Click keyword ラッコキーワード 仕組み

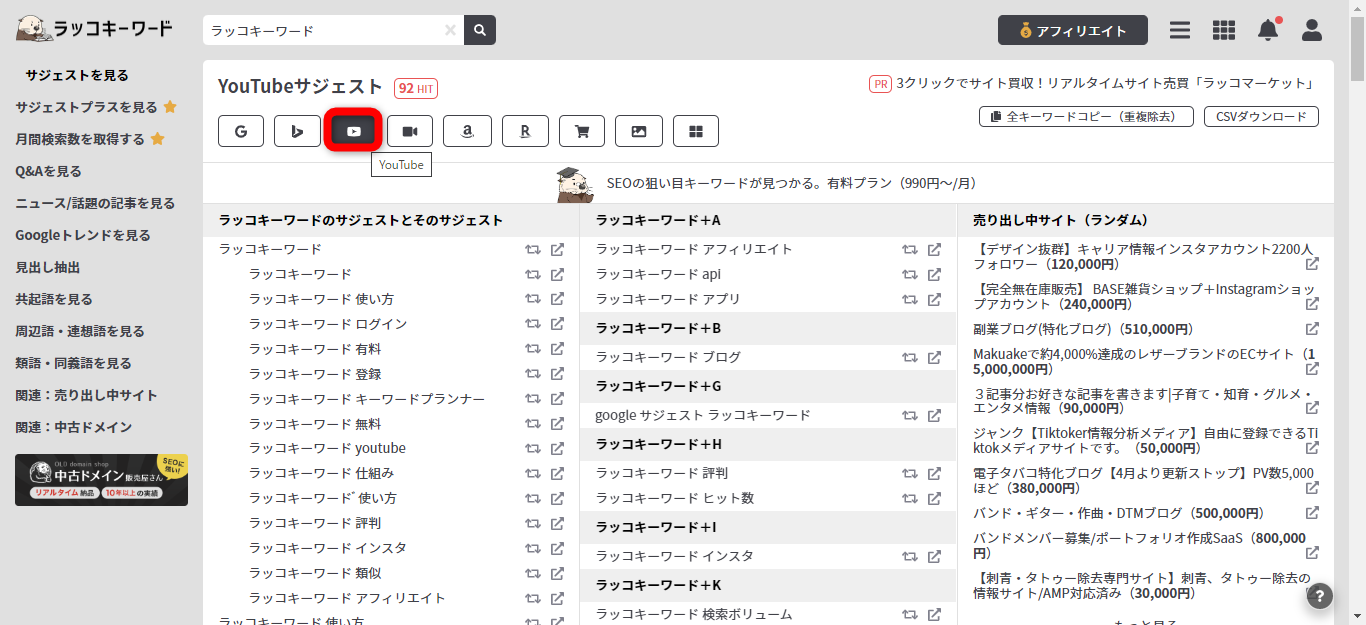pyautogui.click(x=321, y=473)
